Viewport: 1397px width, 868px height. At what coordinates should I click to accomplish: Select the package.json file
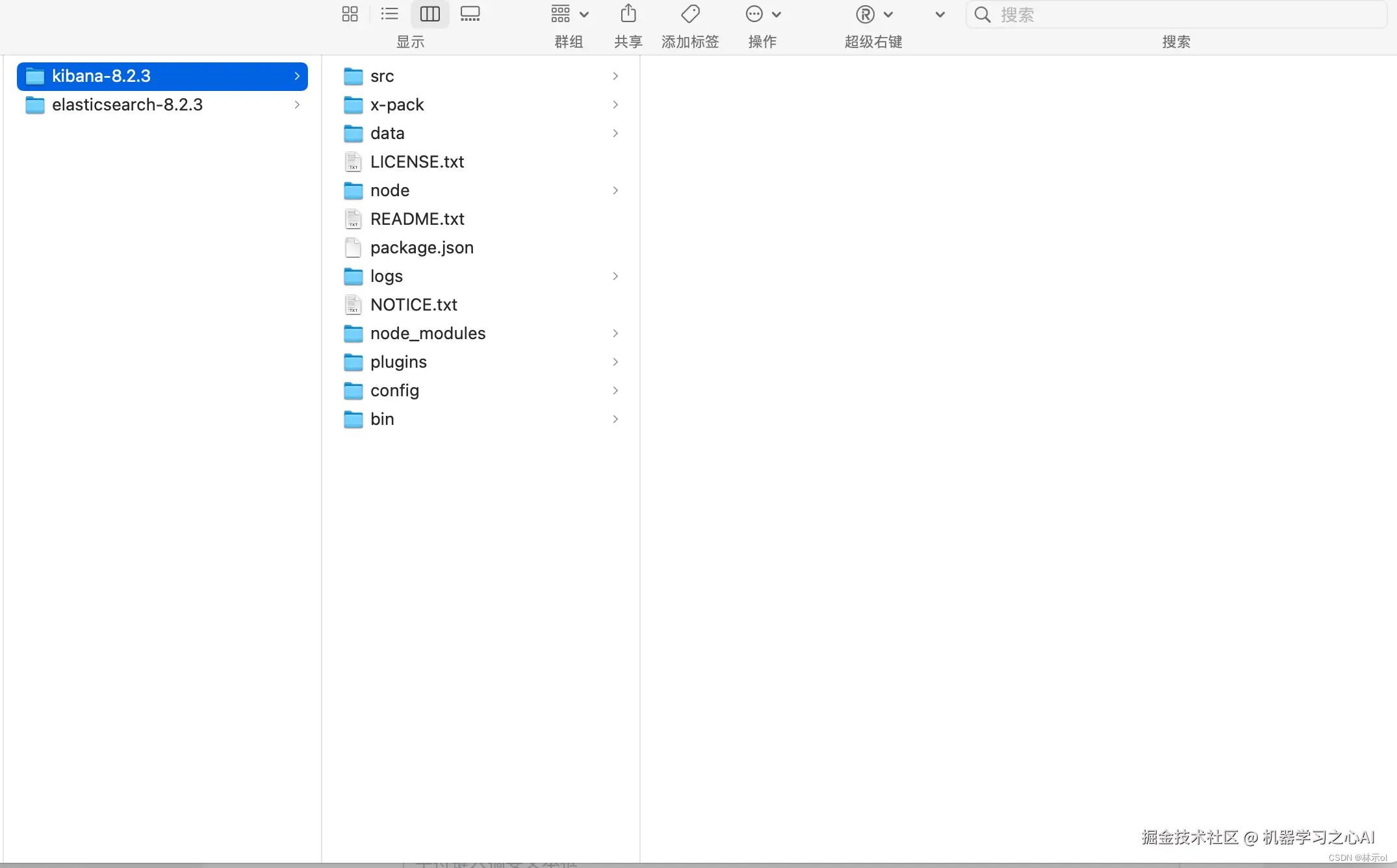[422, 248]
